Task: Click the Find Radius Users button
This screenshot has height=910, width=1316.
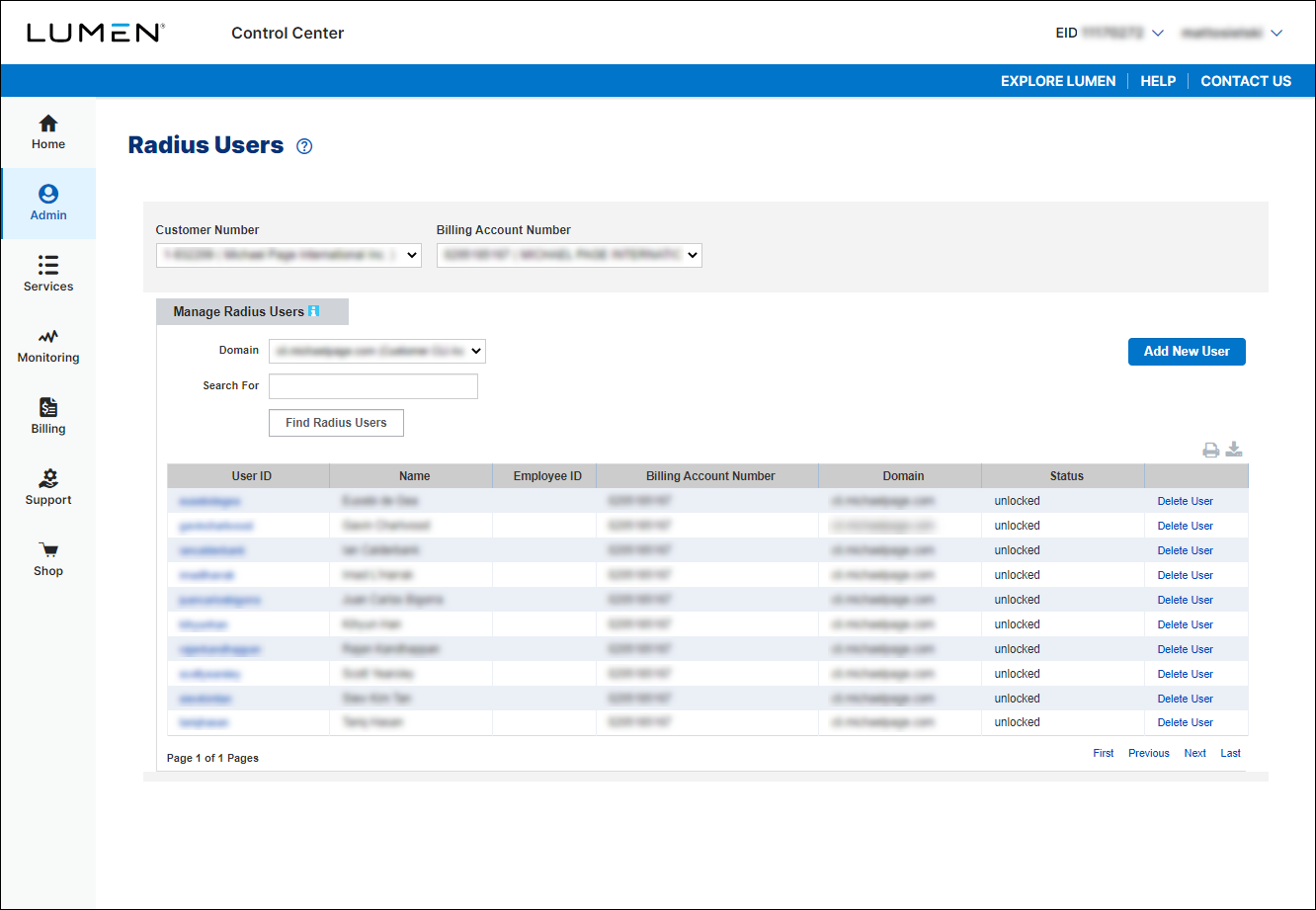Action: click(x=336, y=423)
